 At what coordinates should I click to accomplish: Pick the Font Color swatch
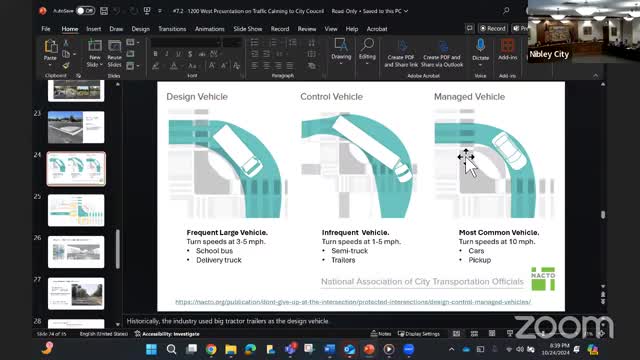(173, 66)
